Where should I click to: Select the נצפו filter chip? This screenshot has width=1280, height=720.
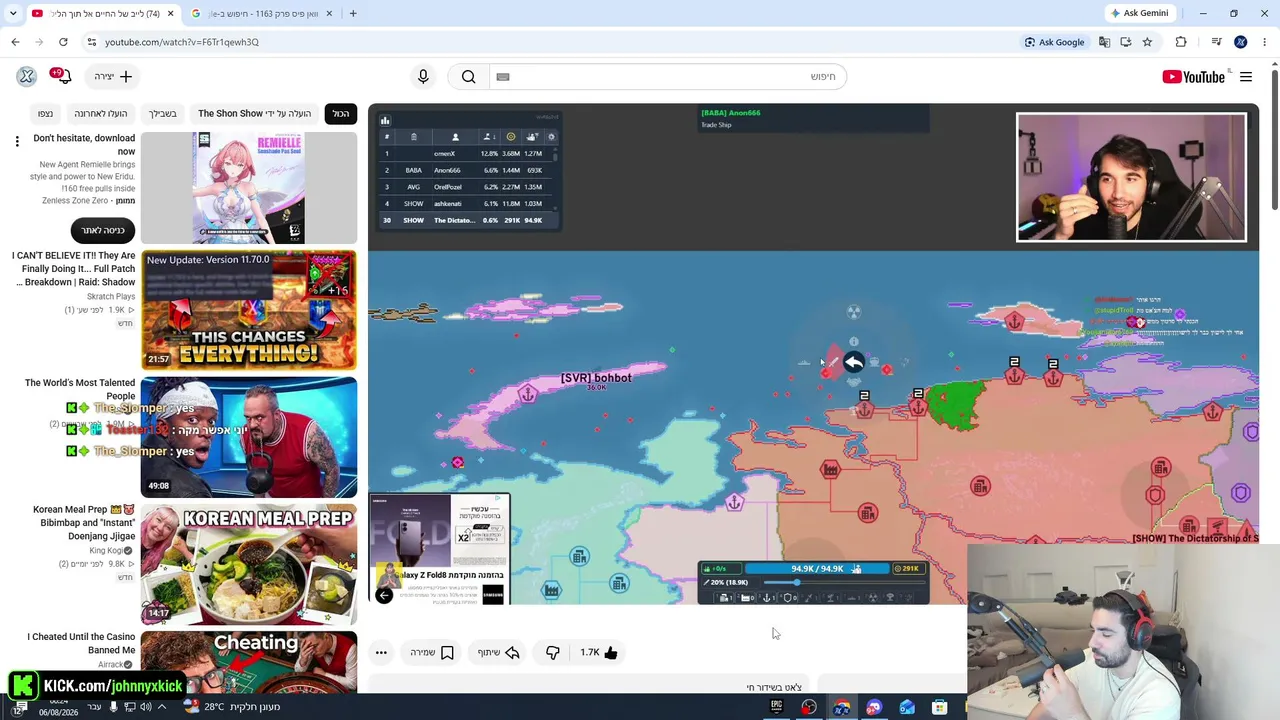pos(45,113)
